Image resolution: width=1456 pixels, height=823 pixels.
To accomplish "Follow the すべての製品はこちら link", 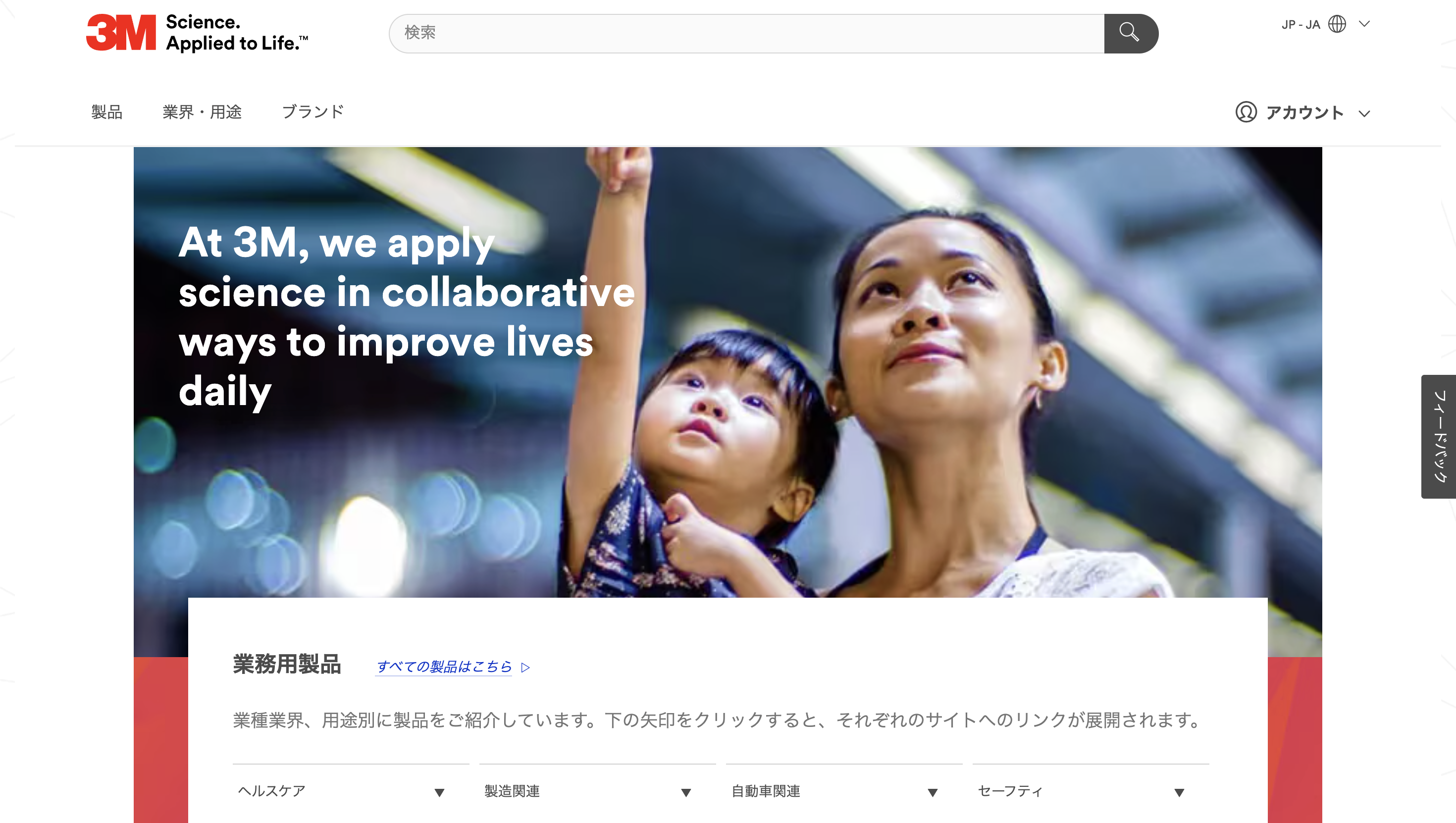I will tap(444, 667).
